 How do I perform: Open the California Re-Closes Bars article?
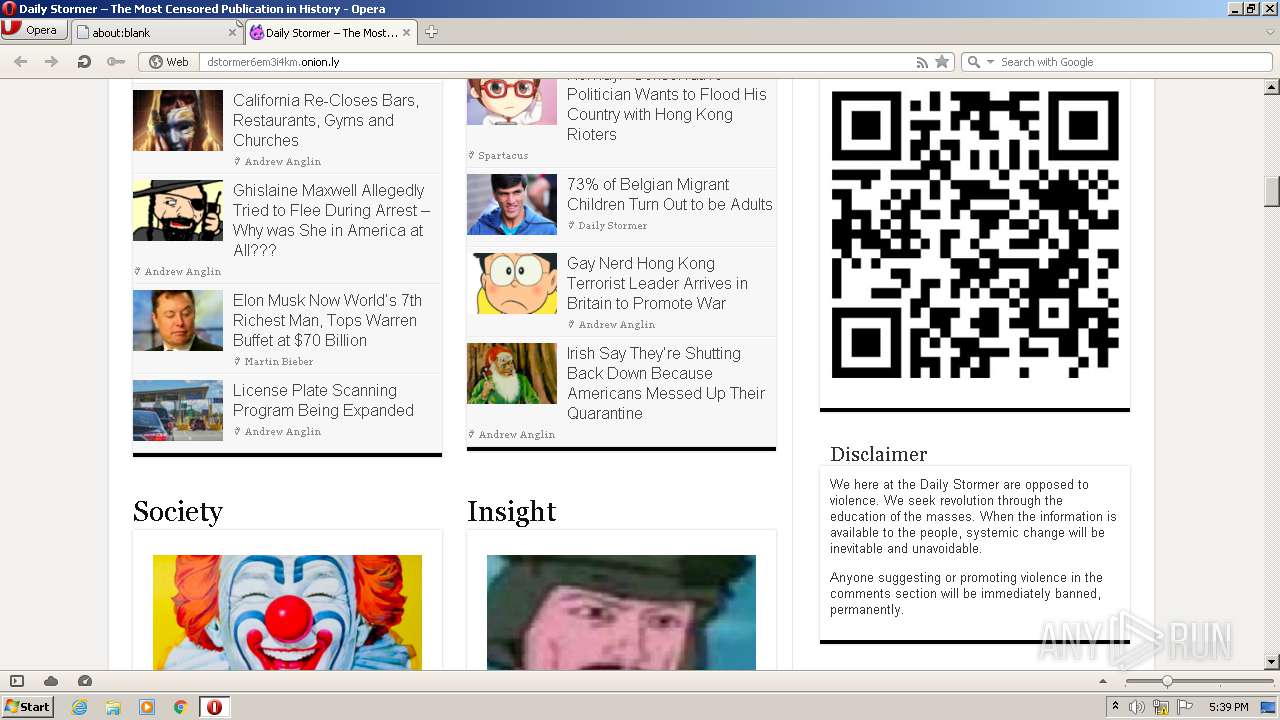pyautogui.click(x=326, y=120)
